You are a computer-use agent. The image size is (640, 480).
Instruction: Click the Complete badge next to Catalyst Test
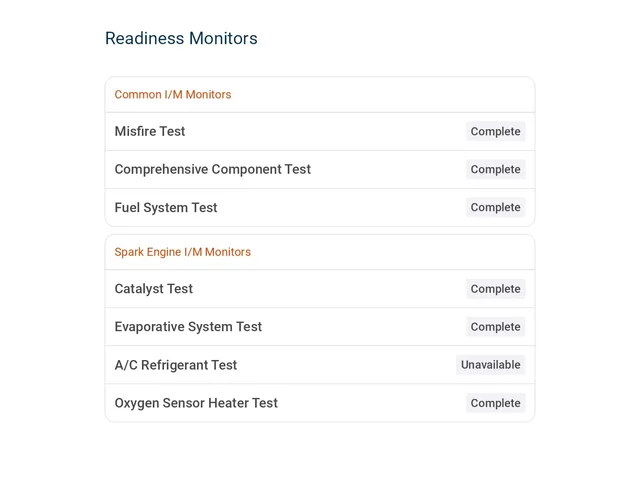pos(496,289)
